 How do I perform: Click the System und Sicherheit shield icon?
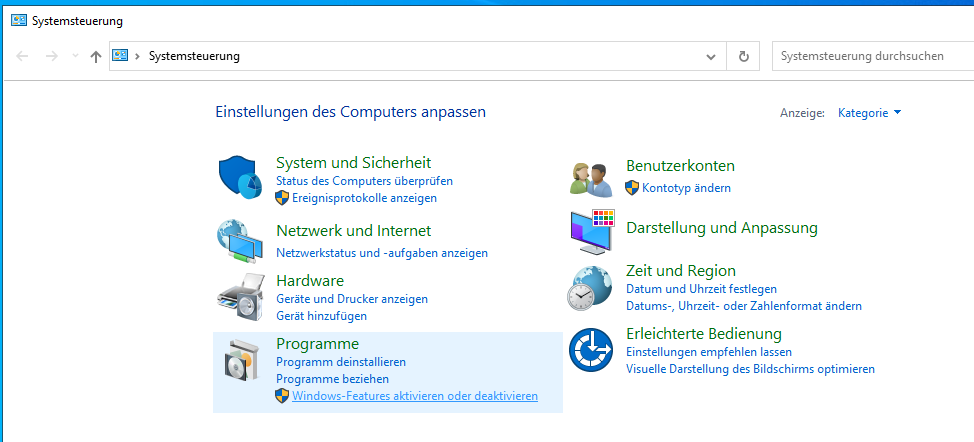pyautogui.click(x=240, y=178)
